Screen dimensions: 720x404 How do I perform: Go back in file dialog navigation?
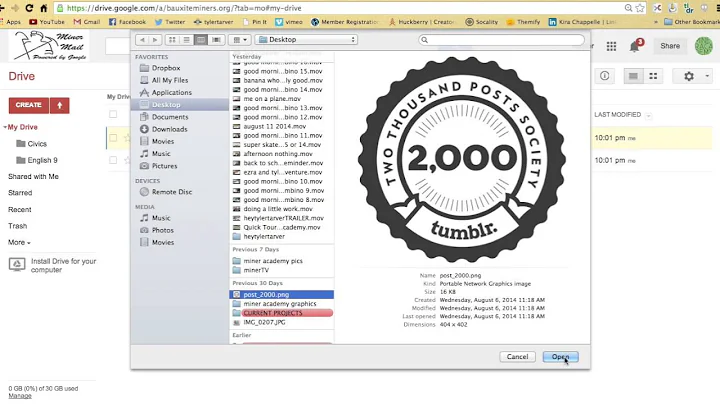[142, 40]
